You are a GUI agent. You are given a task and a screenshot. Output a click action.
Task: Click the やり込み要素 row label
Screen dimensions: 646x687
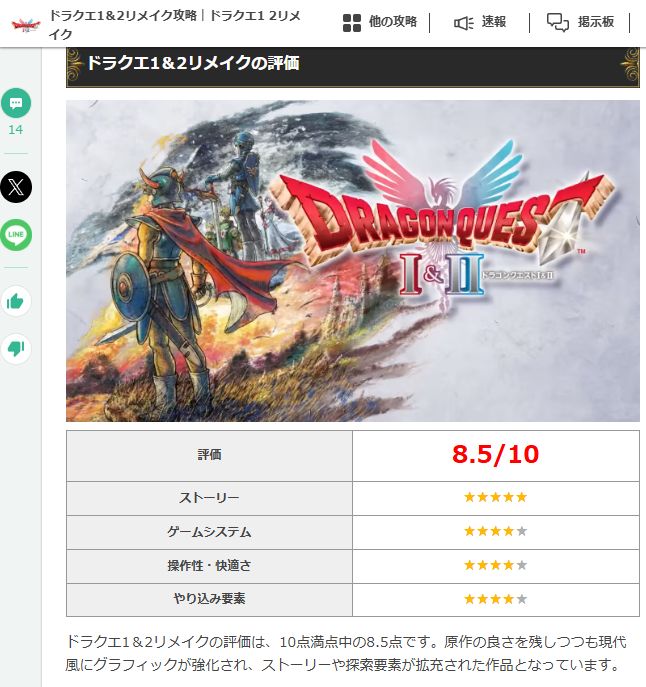[x=209, y=599]
